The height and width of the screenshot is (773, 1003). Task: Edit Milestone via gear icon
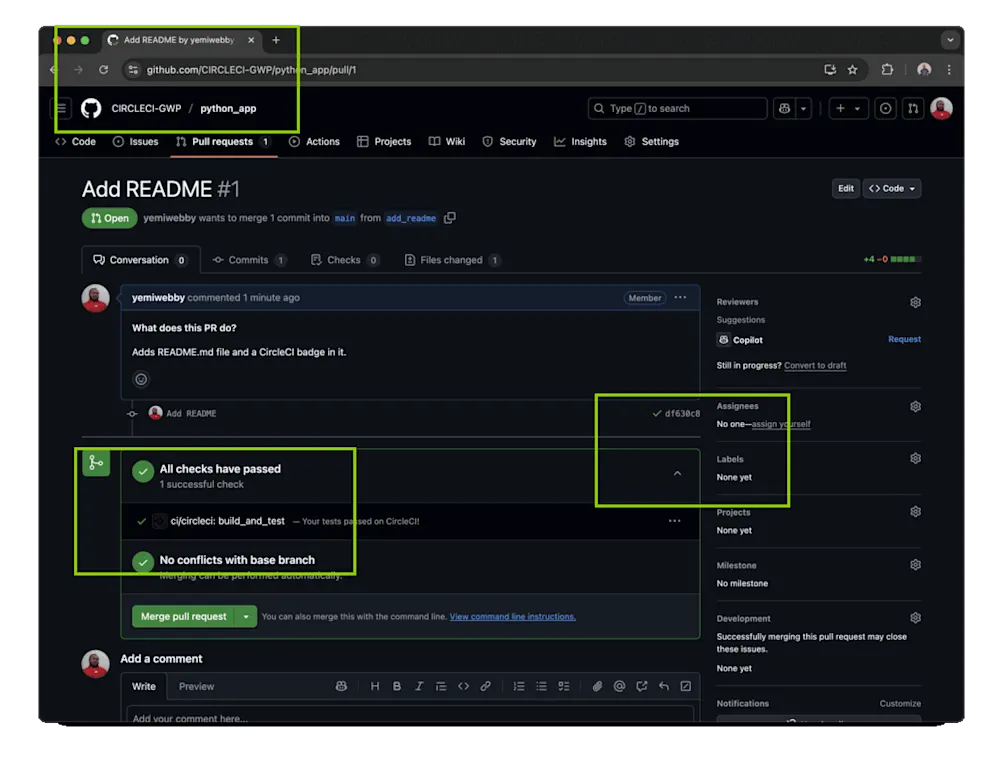(x=915, y=564)
